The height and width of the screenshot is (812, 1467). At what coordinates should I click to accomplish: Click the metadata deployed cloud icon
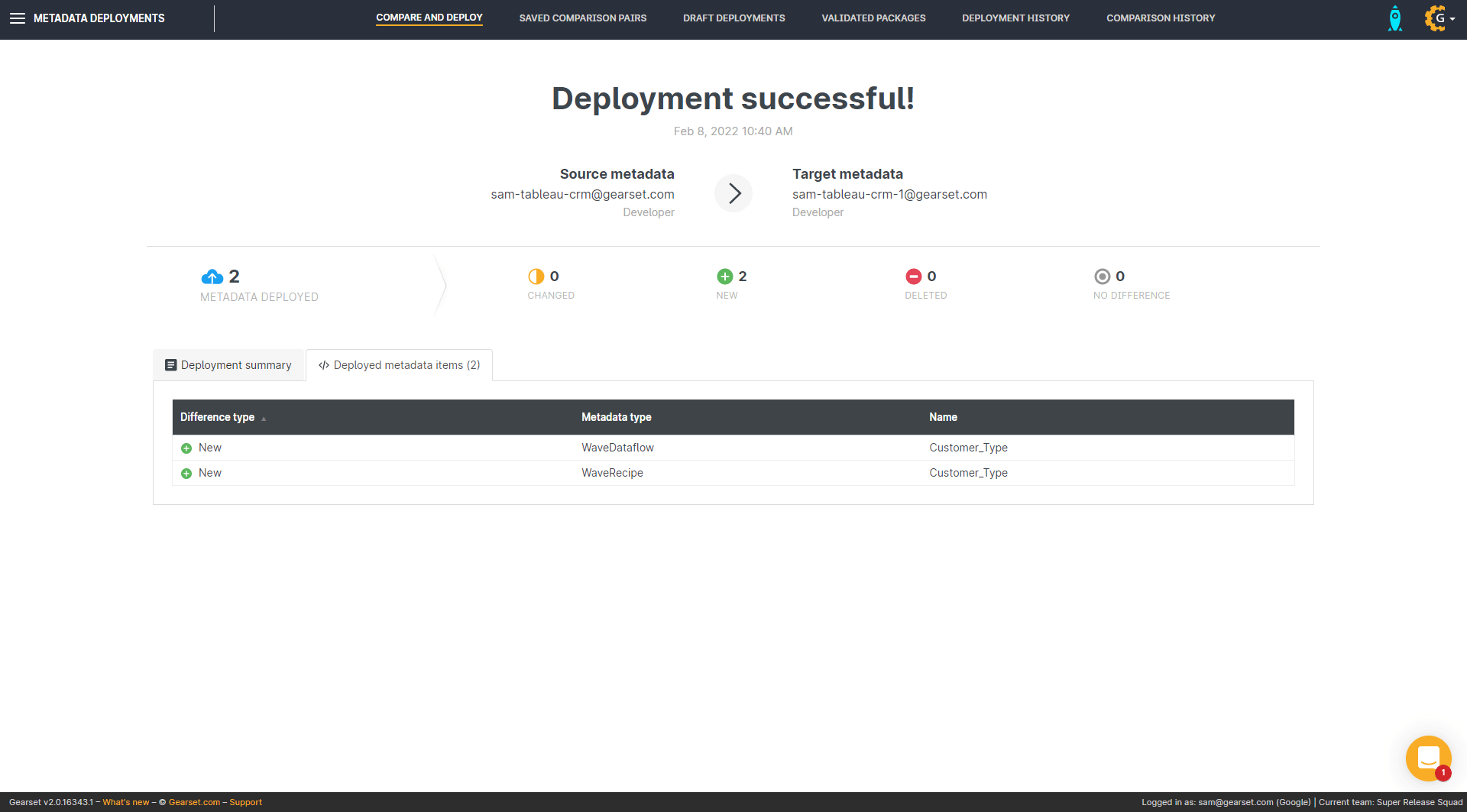coord(212,277)
